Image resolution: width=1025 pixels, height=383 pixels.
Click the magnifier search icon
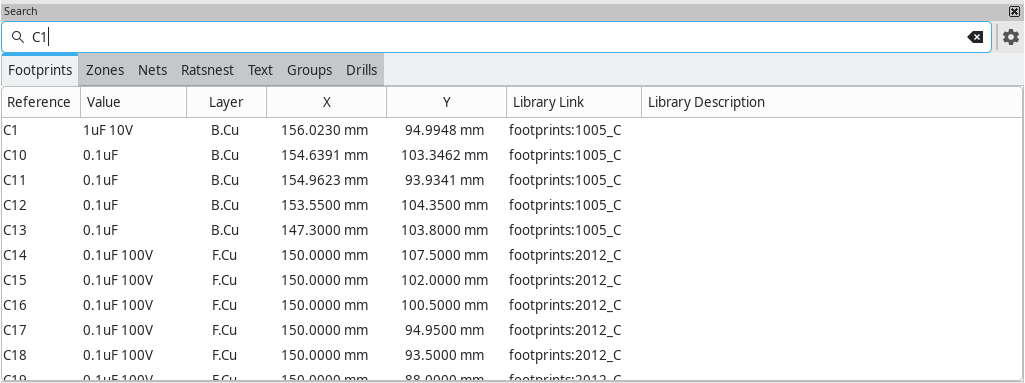pyautogui.click(x=18, y=37)
